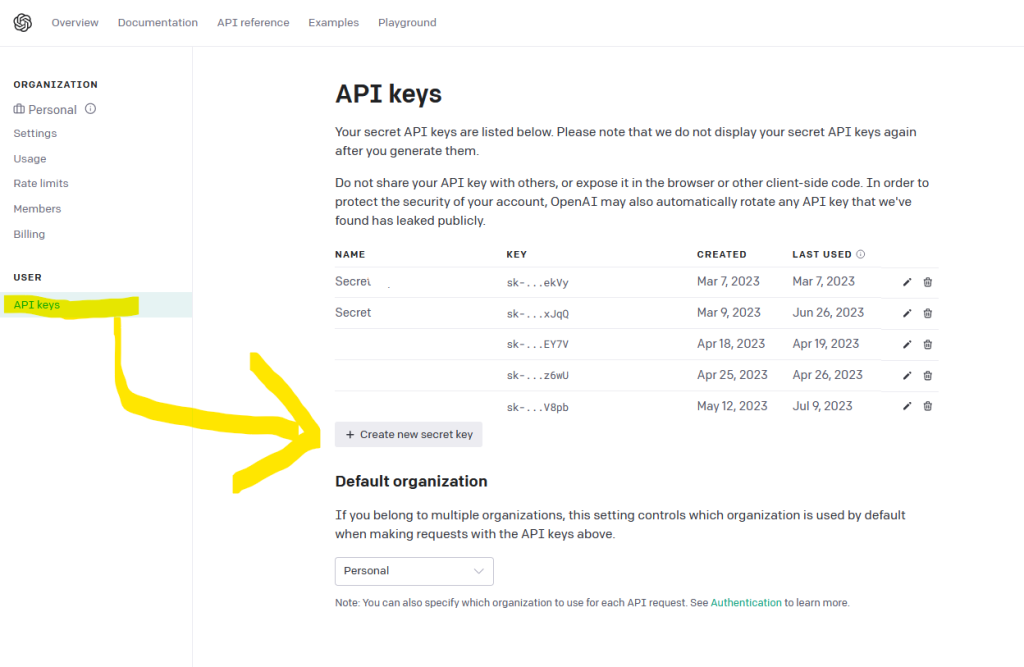Open organization Settings in the sidebar
This screenshot has width=1024, height=667.
35,133
